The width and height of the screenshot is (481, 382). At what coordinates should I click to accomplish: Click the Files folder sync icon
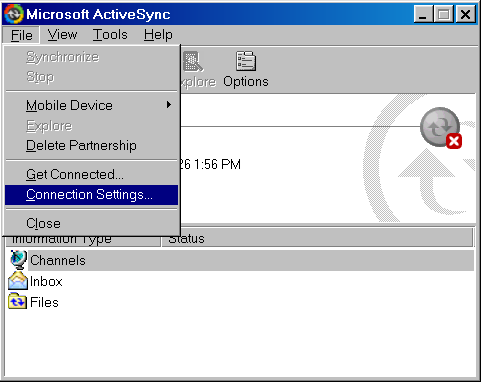[x=17, y=301]
